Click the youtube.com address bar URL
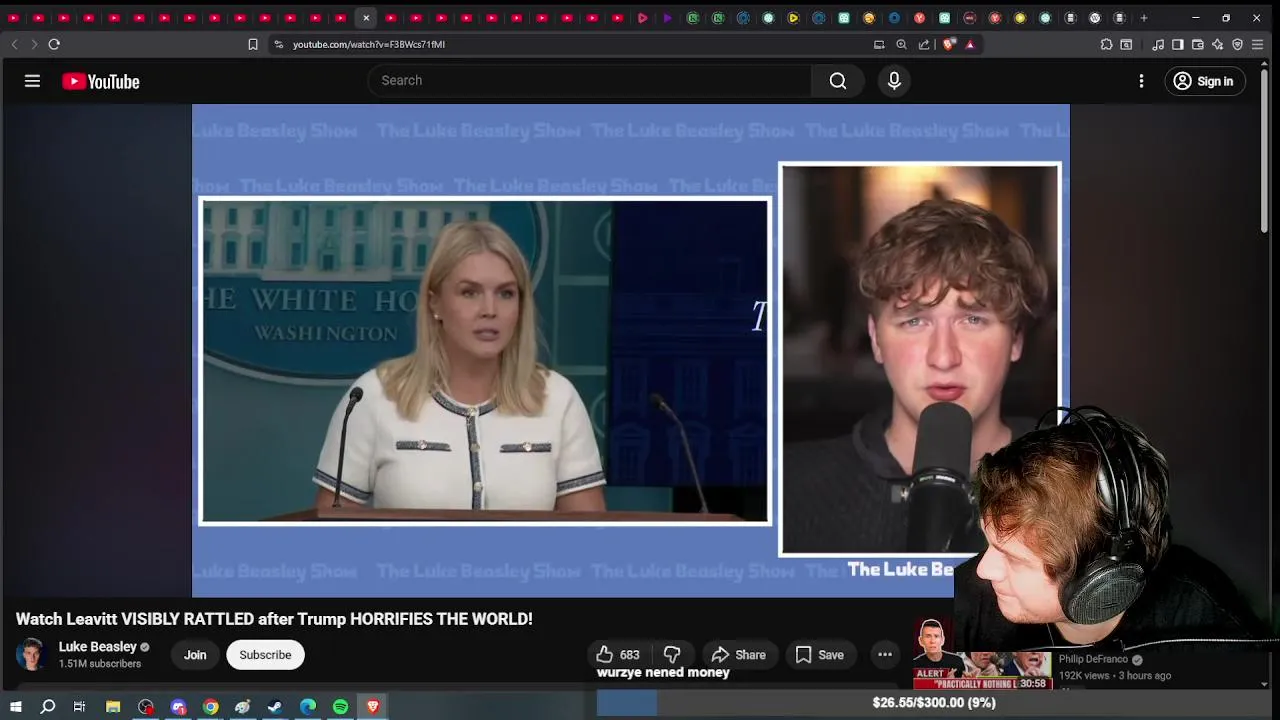1280x720 pixels. coord(369,44)
